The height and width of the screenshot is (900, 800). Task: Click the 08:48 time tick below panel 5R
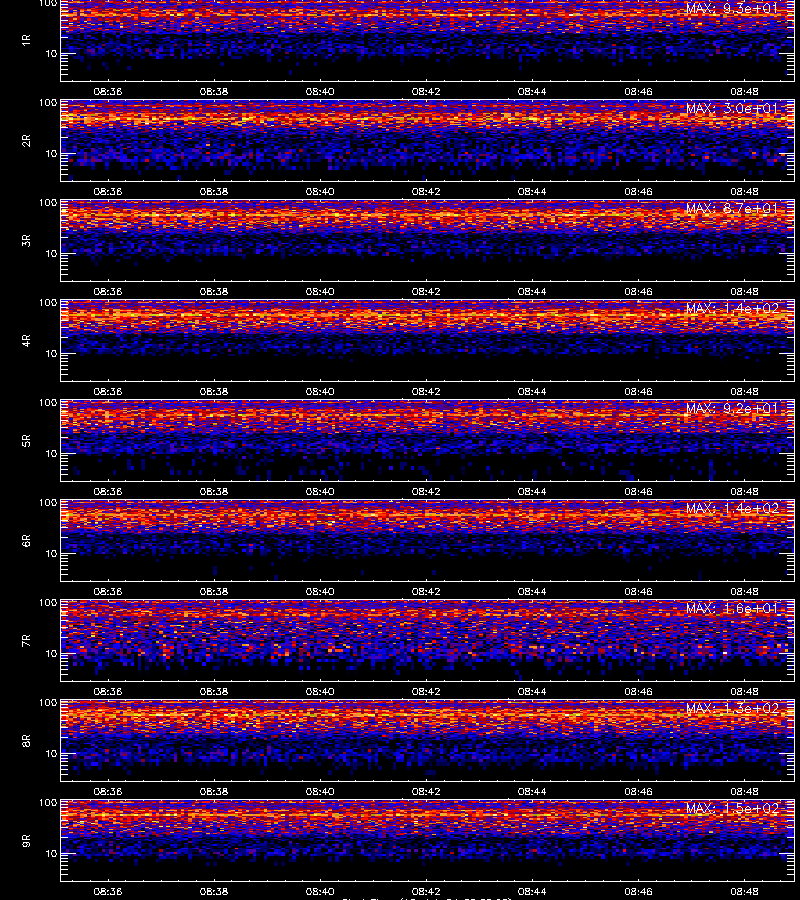(x=744, y=491)
